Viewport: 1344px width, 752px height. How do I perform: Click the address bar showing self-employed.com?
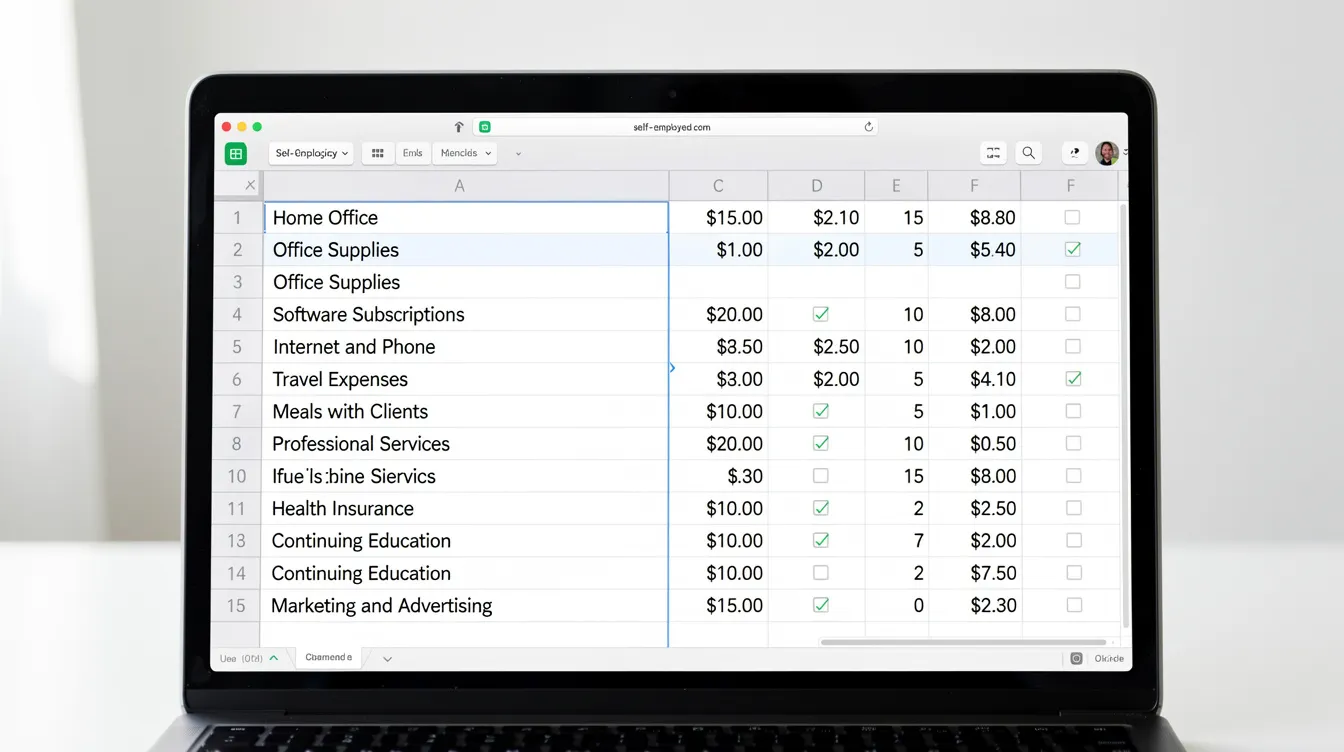[675, 127]
